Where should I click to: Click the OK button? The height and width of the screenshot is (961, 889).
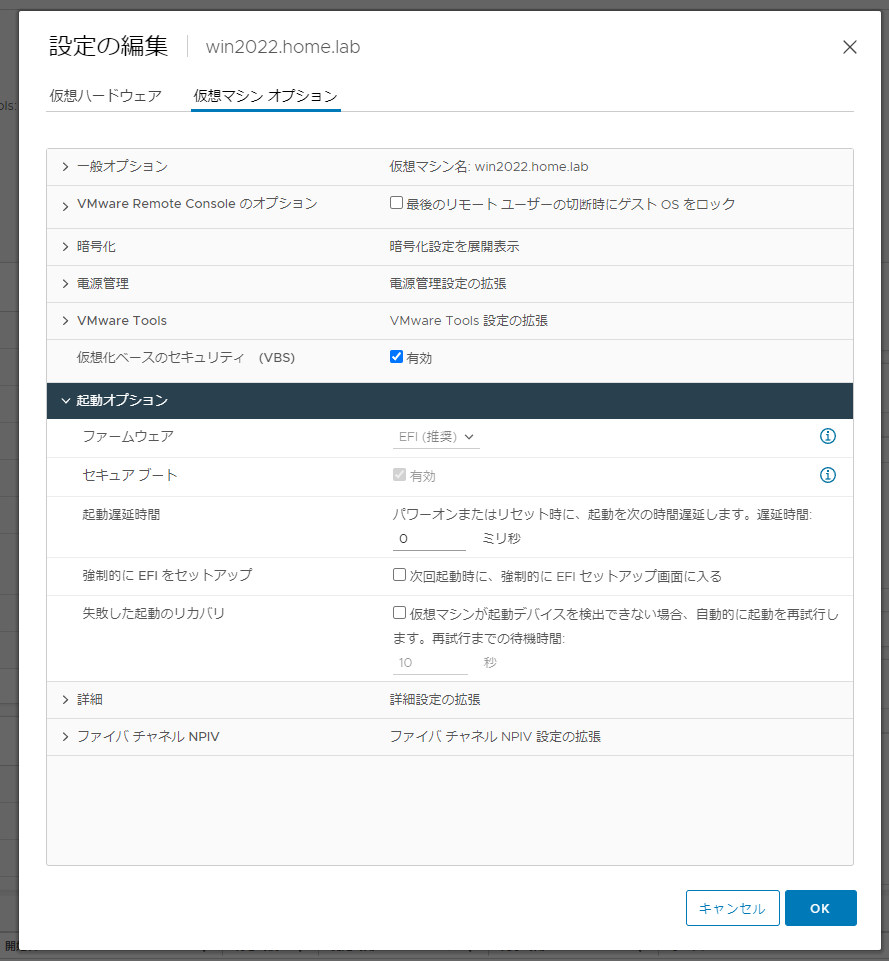coord(821,908)
